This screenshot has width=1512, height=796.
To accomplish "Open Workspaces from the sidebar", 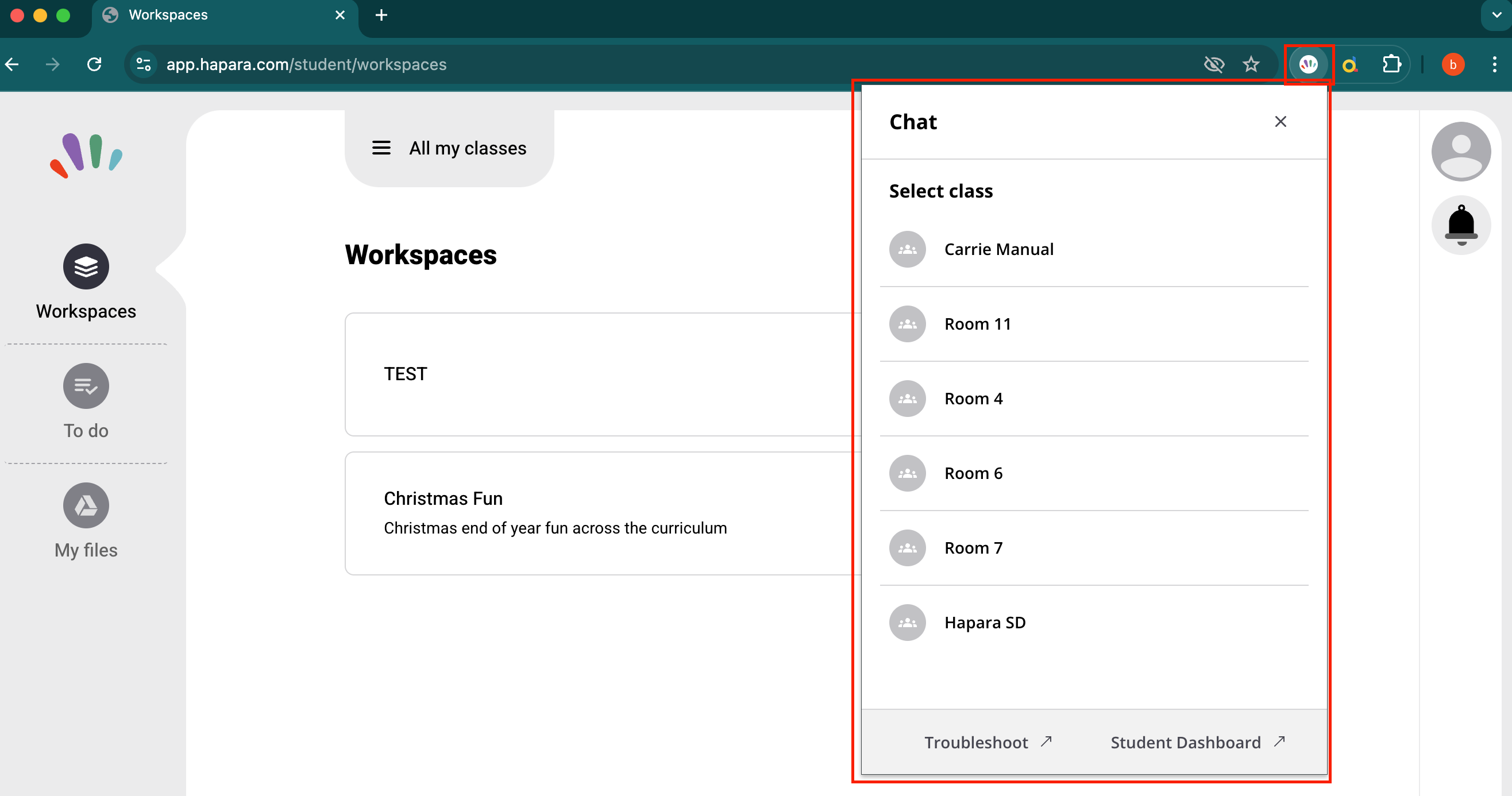I will [86, 283].
